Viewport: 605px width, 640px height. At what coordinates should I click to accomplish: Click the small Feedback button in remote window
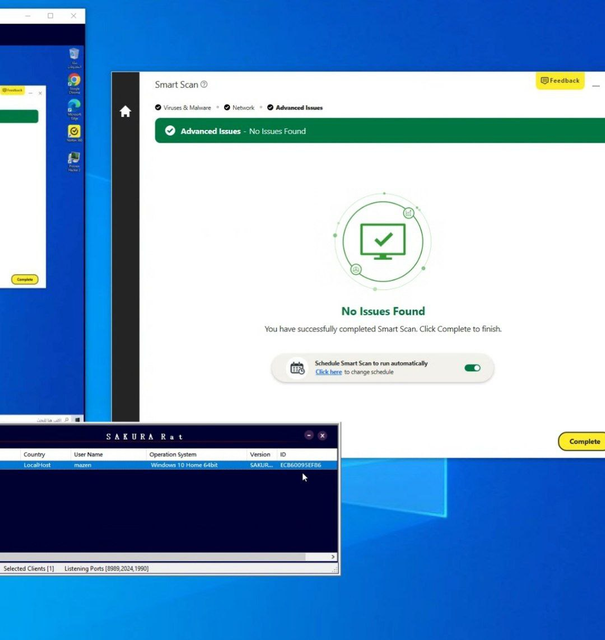pyautogui.click(x=12, y=90)
